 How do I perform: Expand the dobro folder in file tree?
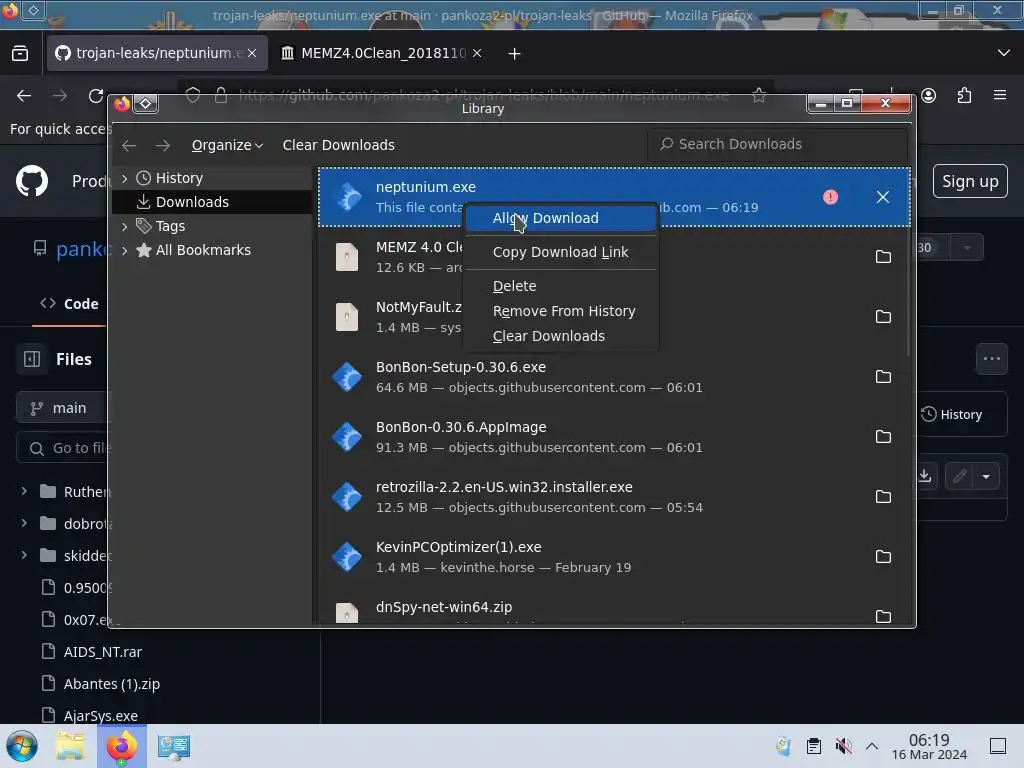pyautogui.click(x=24, y=523)
